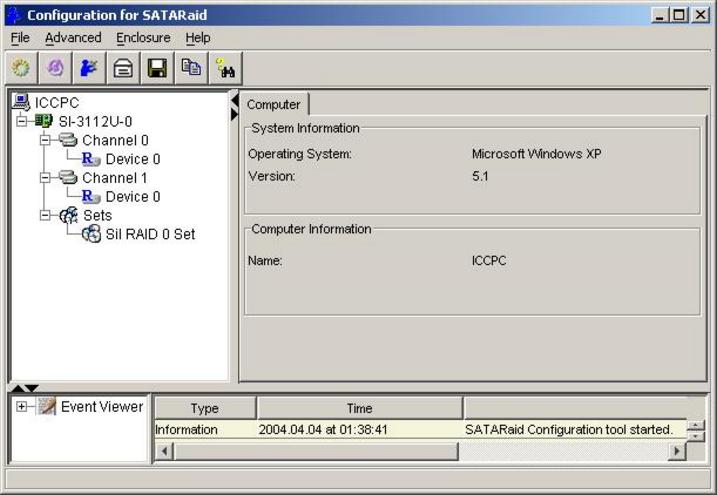Screen dimensions: 717x495
Task: Select the ICCPC root tree label
Action: [x=57, y=102]
